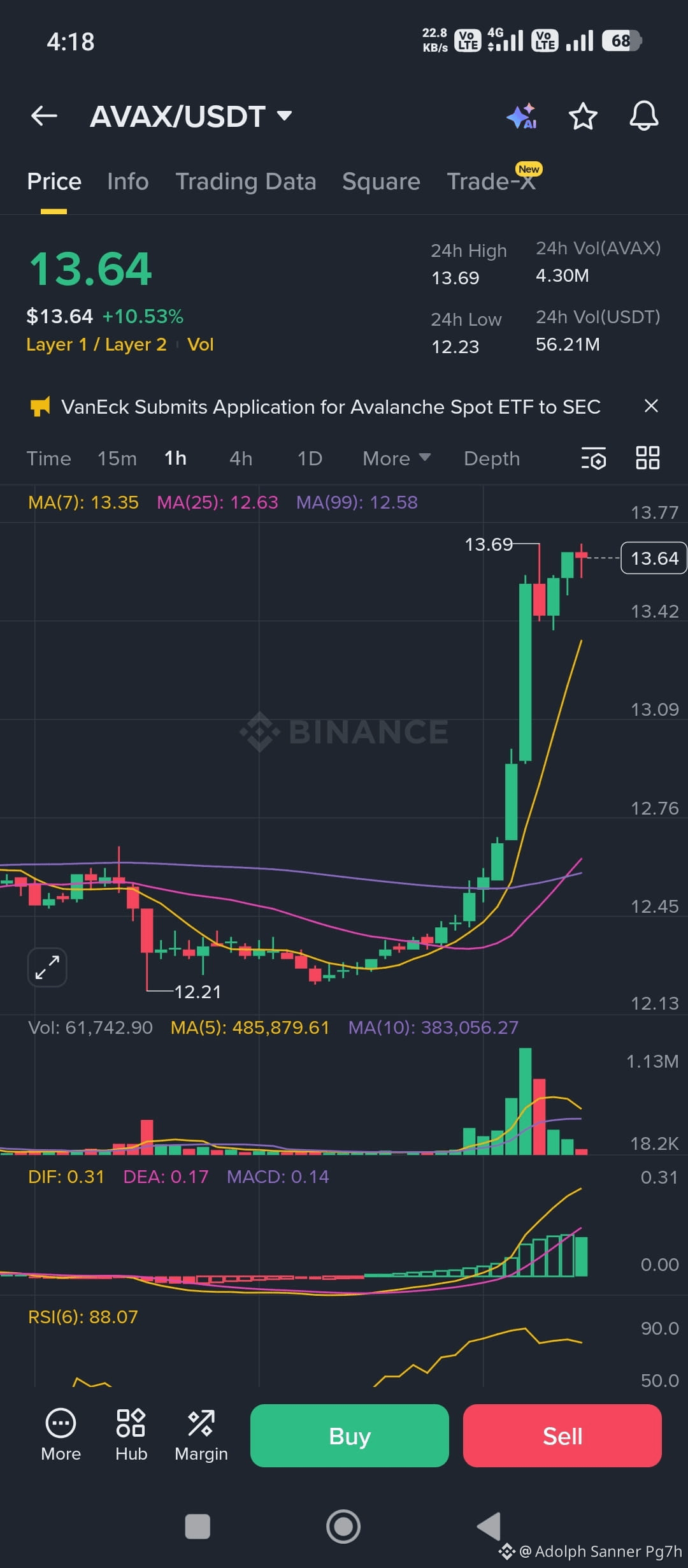Tap the 24h Low value 12.23
Screen dimensions: 688x1568
[455, 347]
